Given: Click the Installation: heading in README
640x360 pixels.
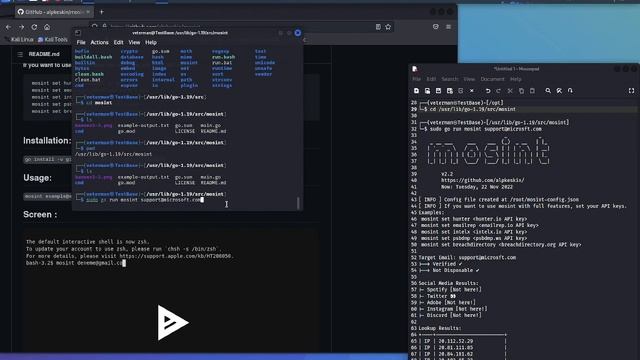Looking at the screenshot, I should [47, 140].
